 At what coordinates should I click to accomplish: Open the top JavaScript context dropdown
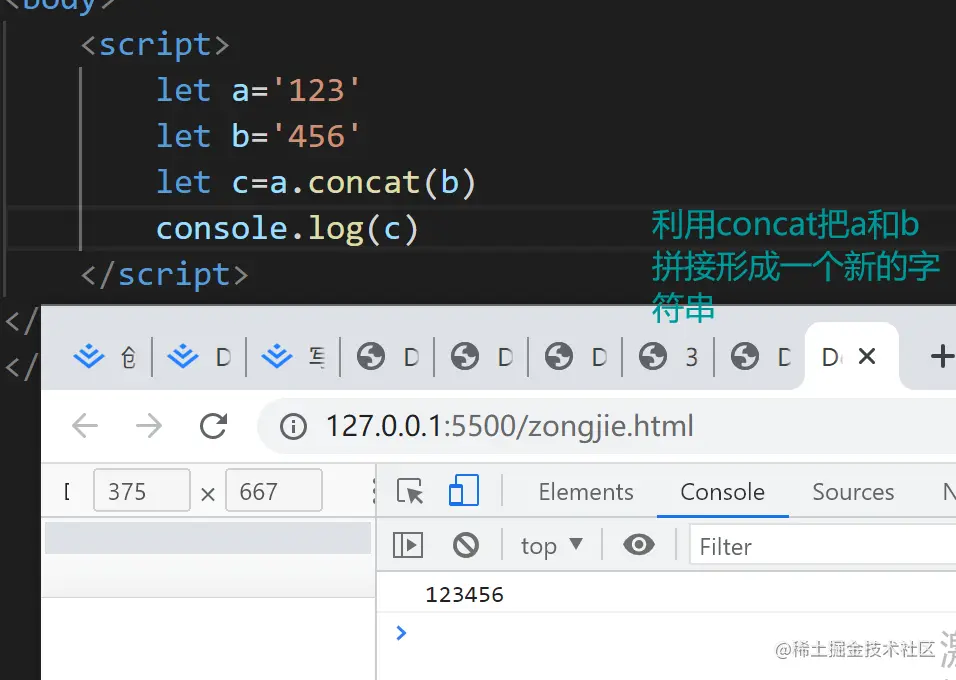tap(552, 546)
